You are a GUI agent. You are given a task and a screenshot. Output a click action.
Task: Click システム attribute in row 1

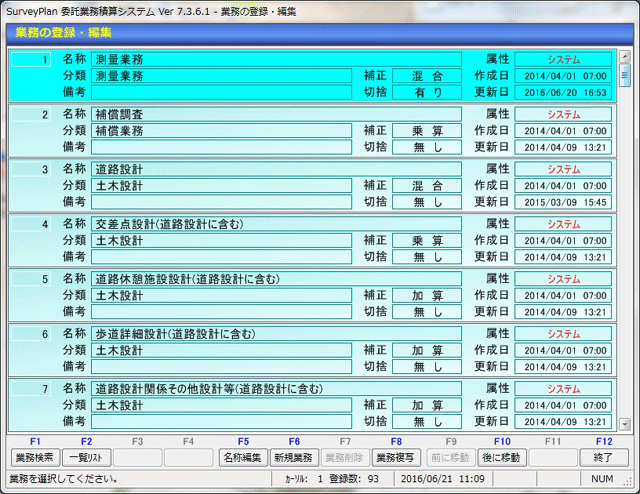tap(563, 60)
